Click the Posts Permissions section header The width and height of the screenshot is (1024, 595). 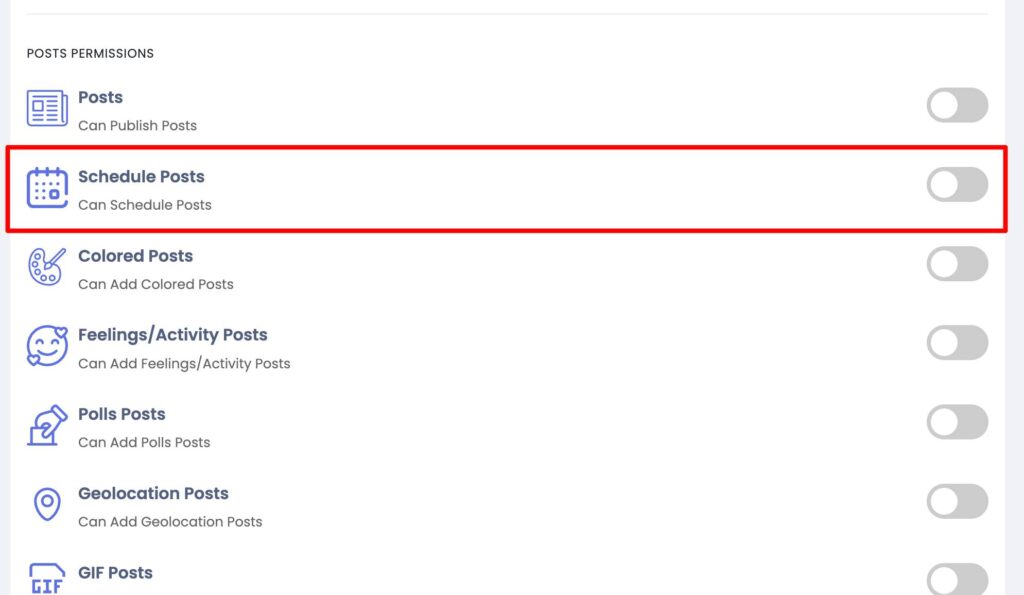pyautogui.click(x=90, y=54)
